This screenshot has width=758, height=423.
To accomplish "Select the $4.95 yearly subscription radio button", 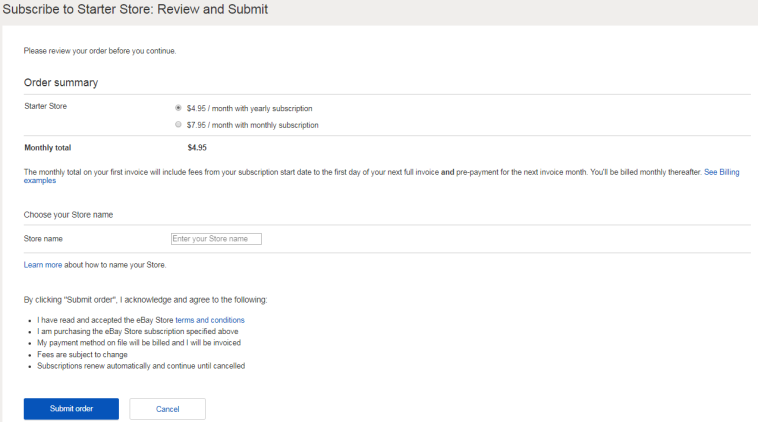I will tap(178, 107).
